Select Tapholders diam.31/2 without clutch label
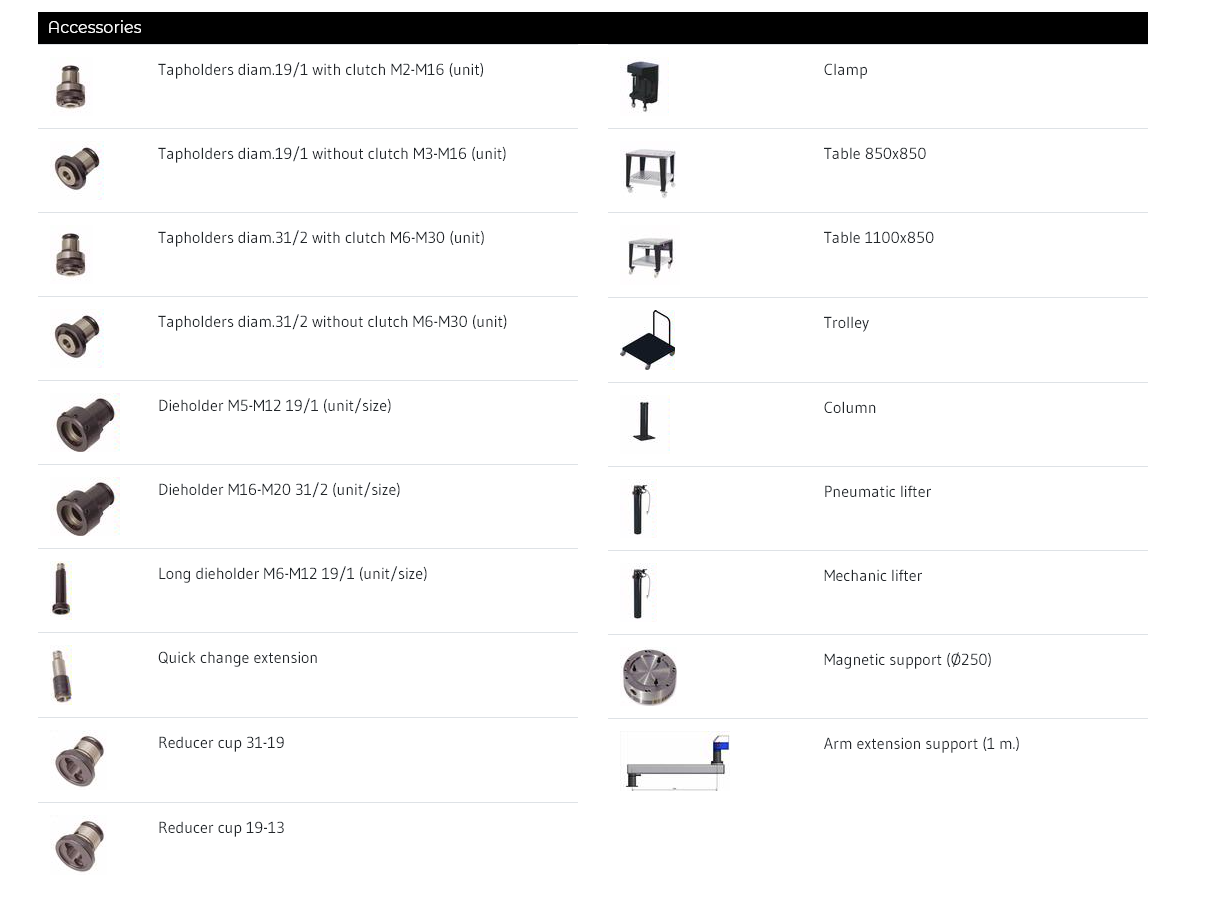This screenshot has height=907, width=1209. (x=332, y=322)
